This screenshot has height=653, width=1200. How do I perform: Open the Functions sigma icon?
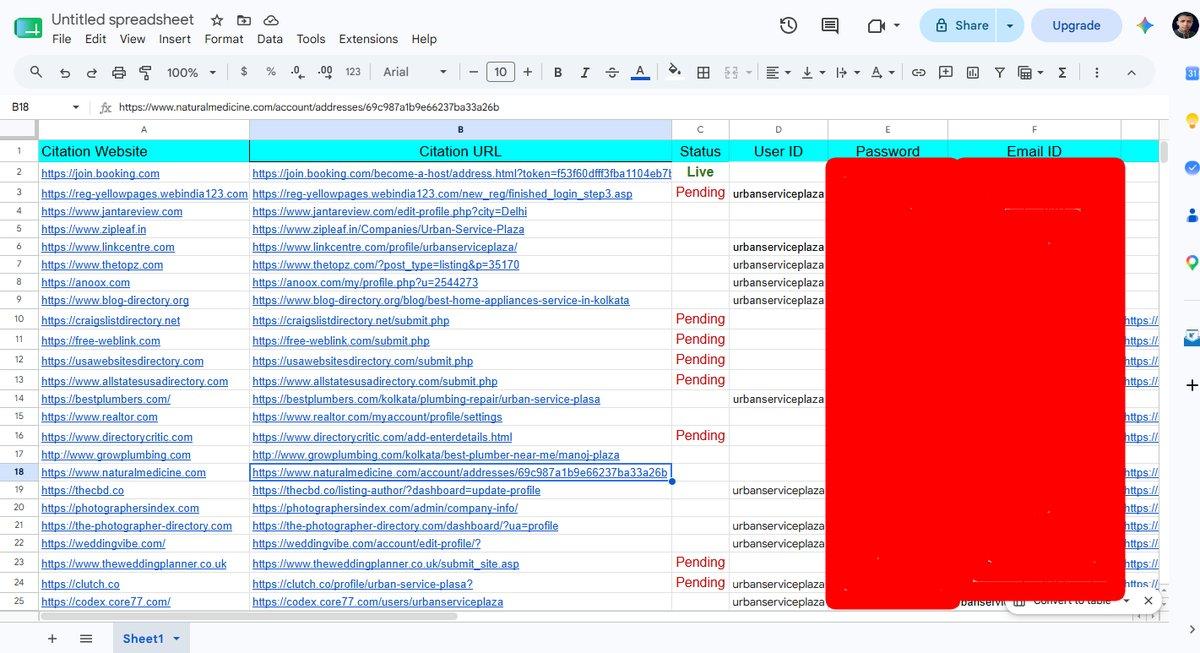(1062, 72)
